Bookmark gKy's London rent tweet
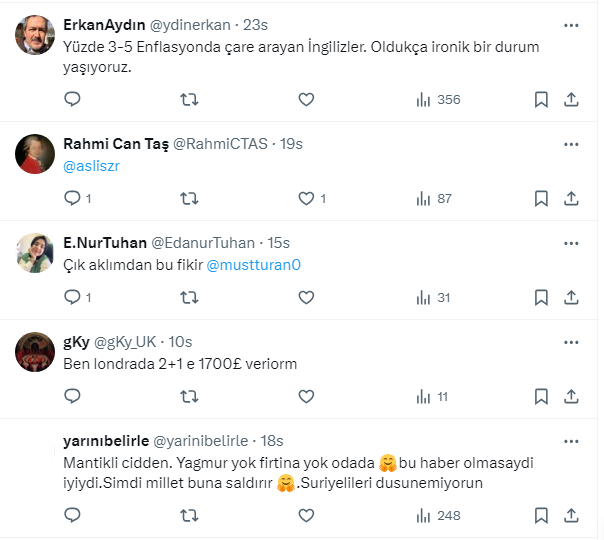Image resolution: width=604 pixels, height=540 pixels. (x=541, y=396)
